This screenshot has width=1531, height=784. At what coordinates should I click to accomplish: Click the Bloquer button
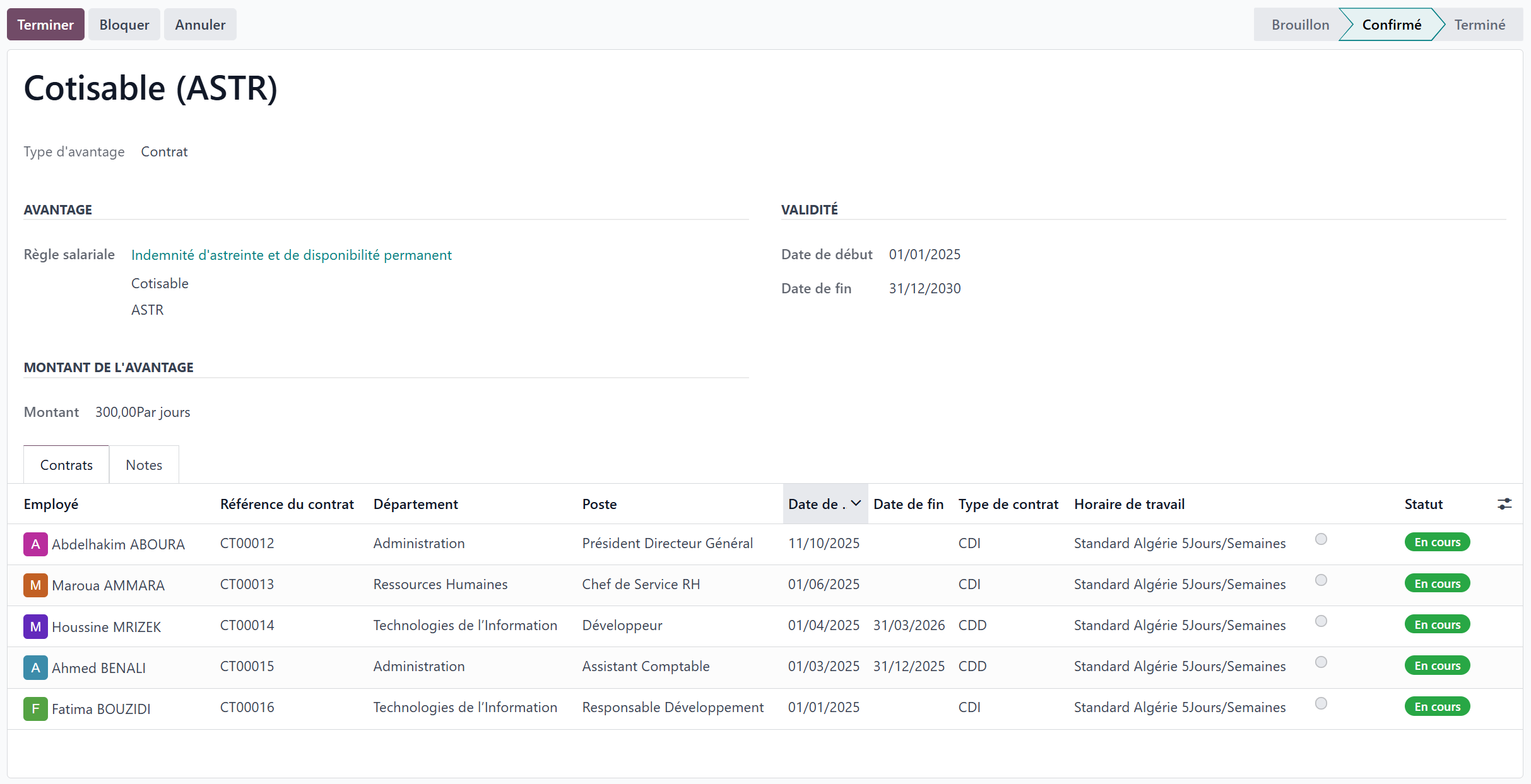click(x=124, y=25)
